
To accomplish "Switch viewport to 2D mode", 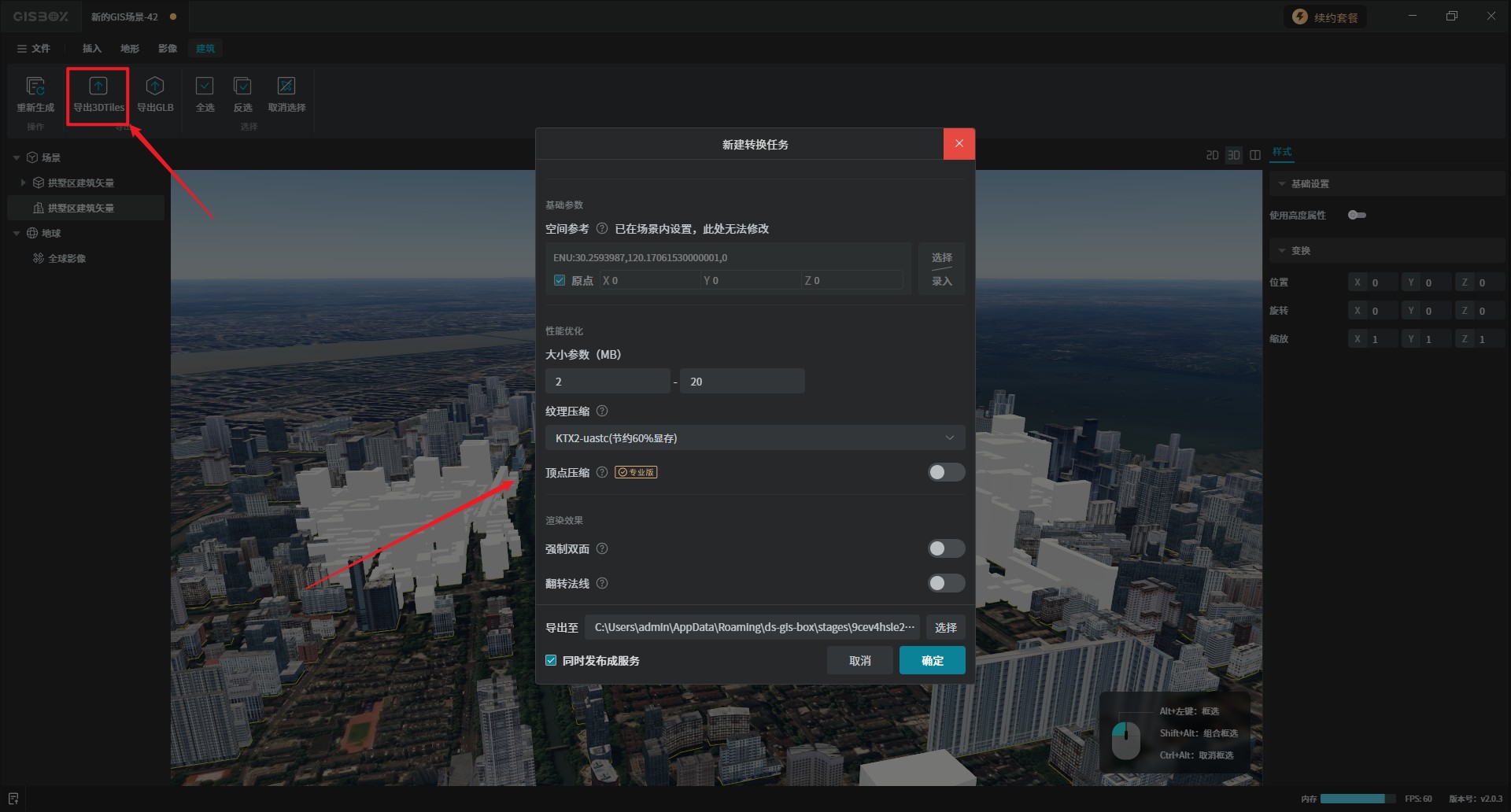I will coord(1212,155).
